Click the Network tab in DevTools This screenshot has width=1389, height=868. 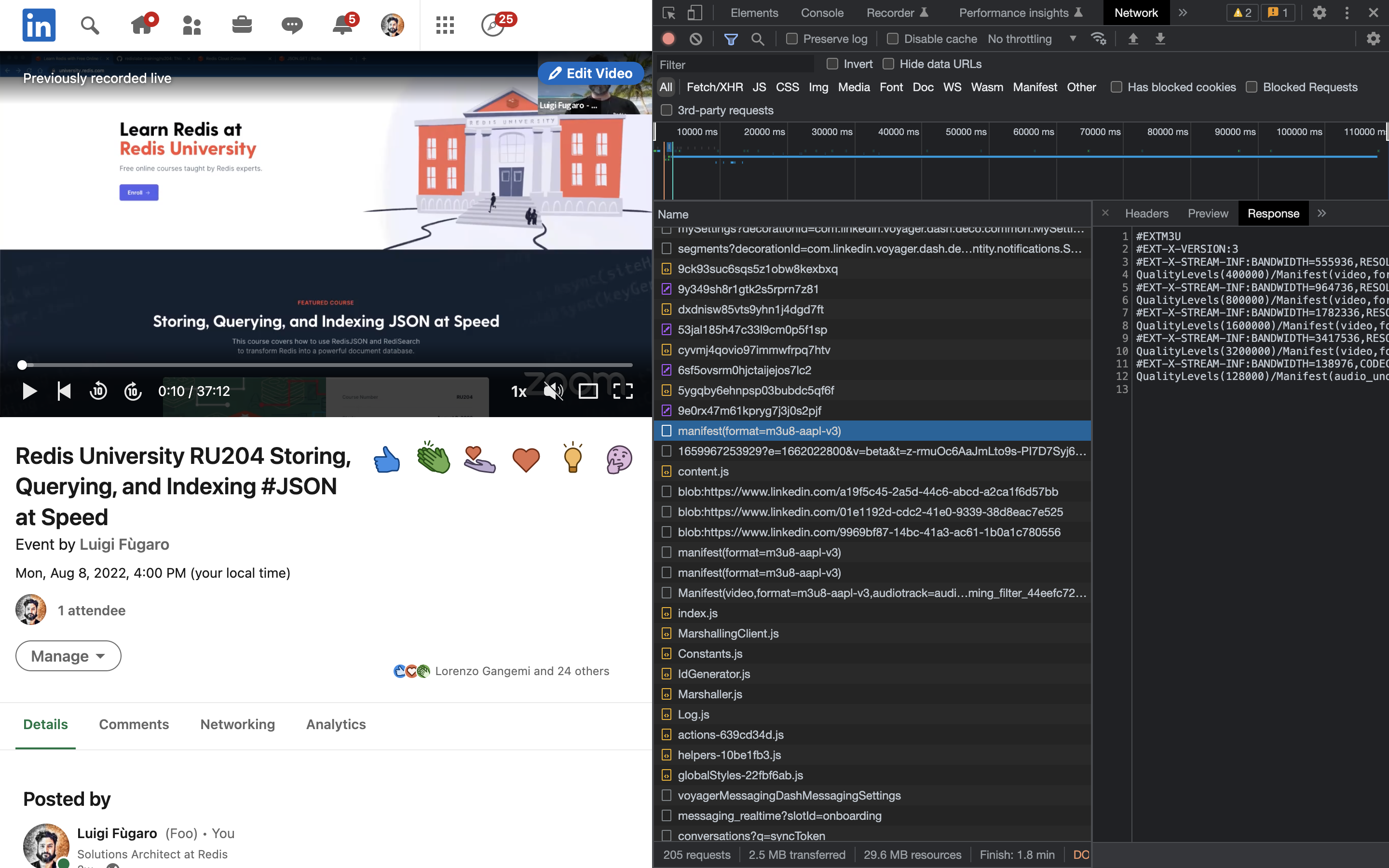[1137, 12]
